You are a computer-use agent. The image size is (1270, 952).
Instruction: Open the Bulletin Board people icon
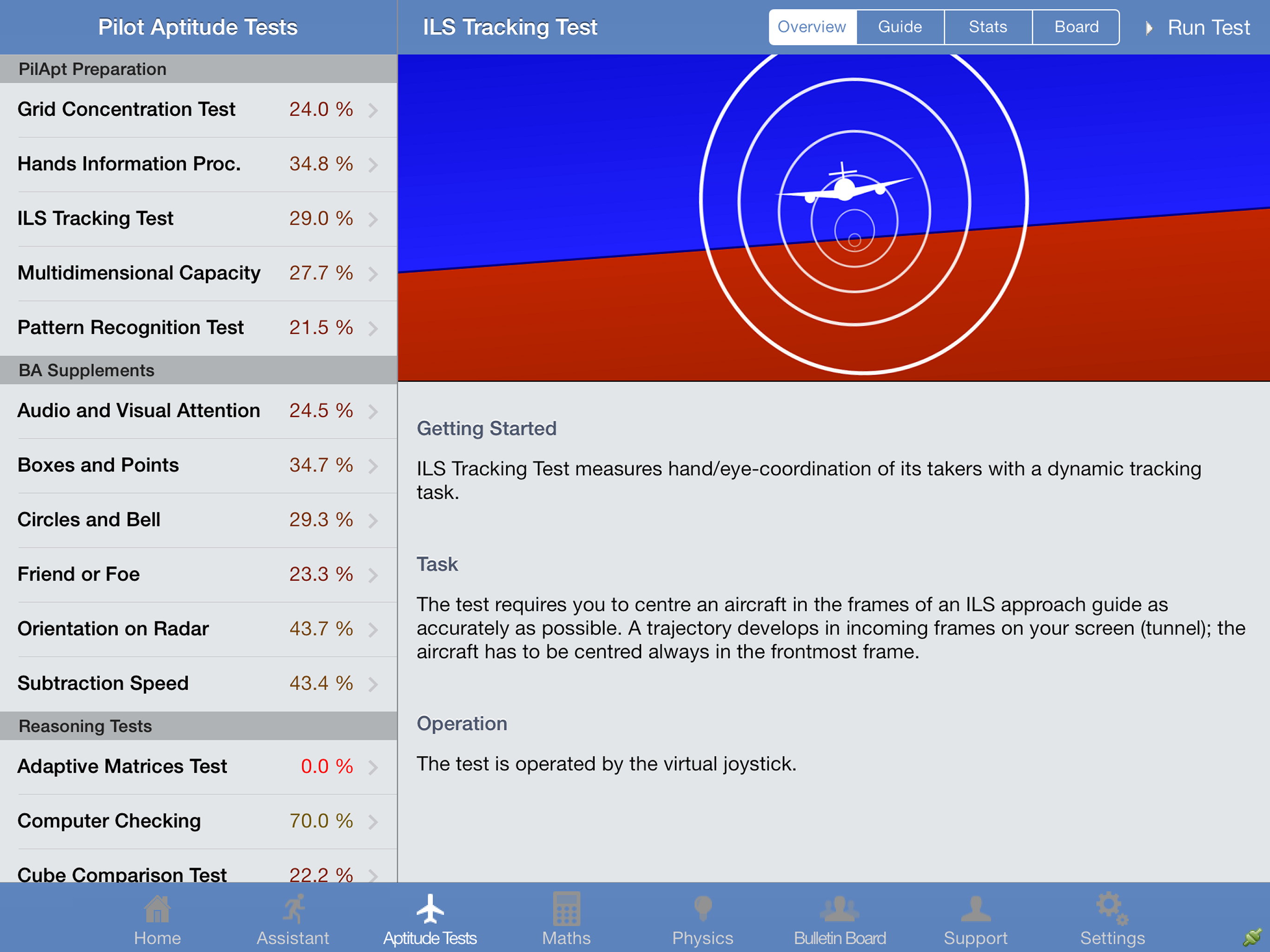coord(840,909)
